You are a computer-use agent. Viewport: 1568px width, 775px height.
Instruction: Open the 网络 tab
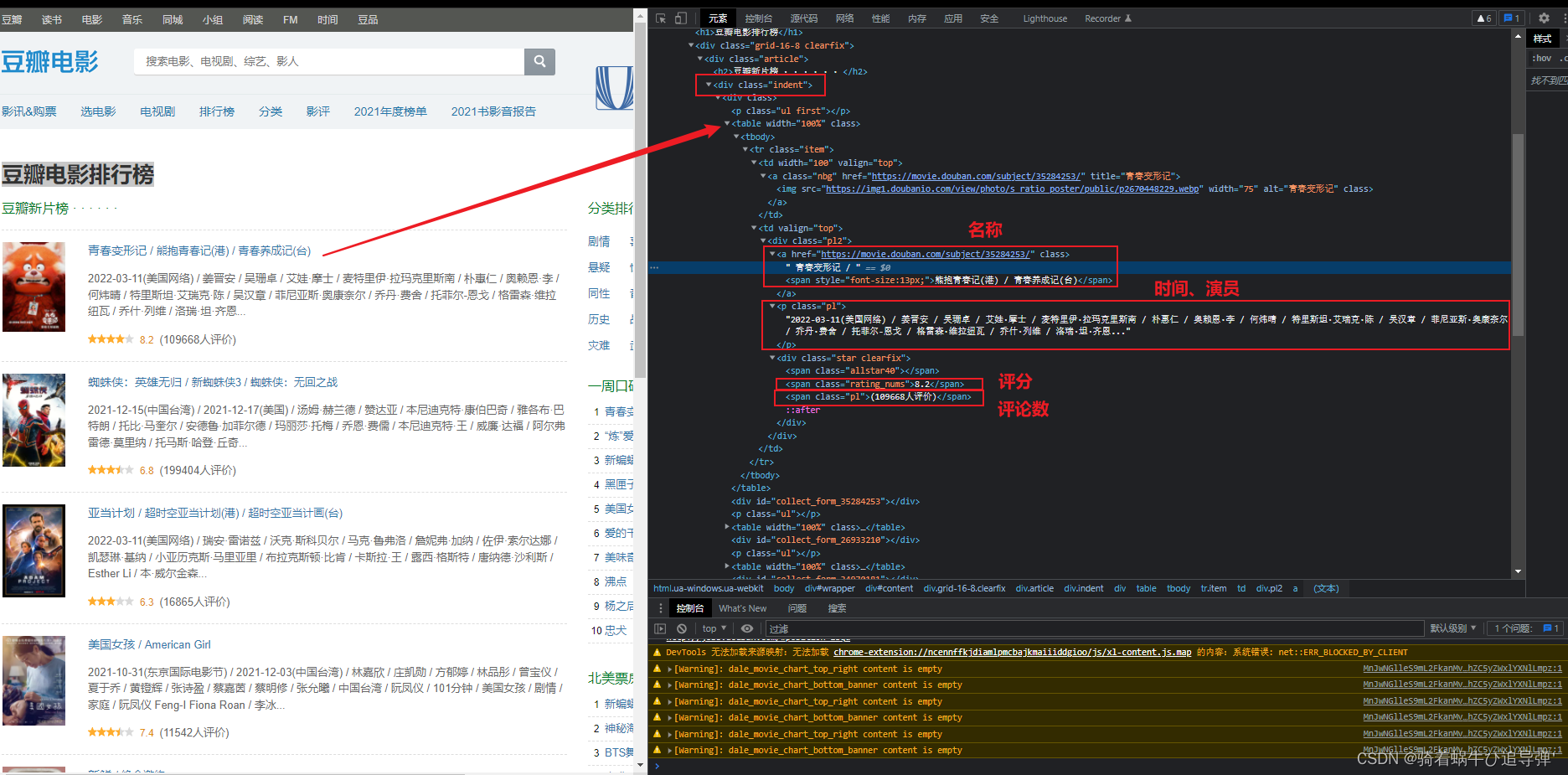point(845,18)
